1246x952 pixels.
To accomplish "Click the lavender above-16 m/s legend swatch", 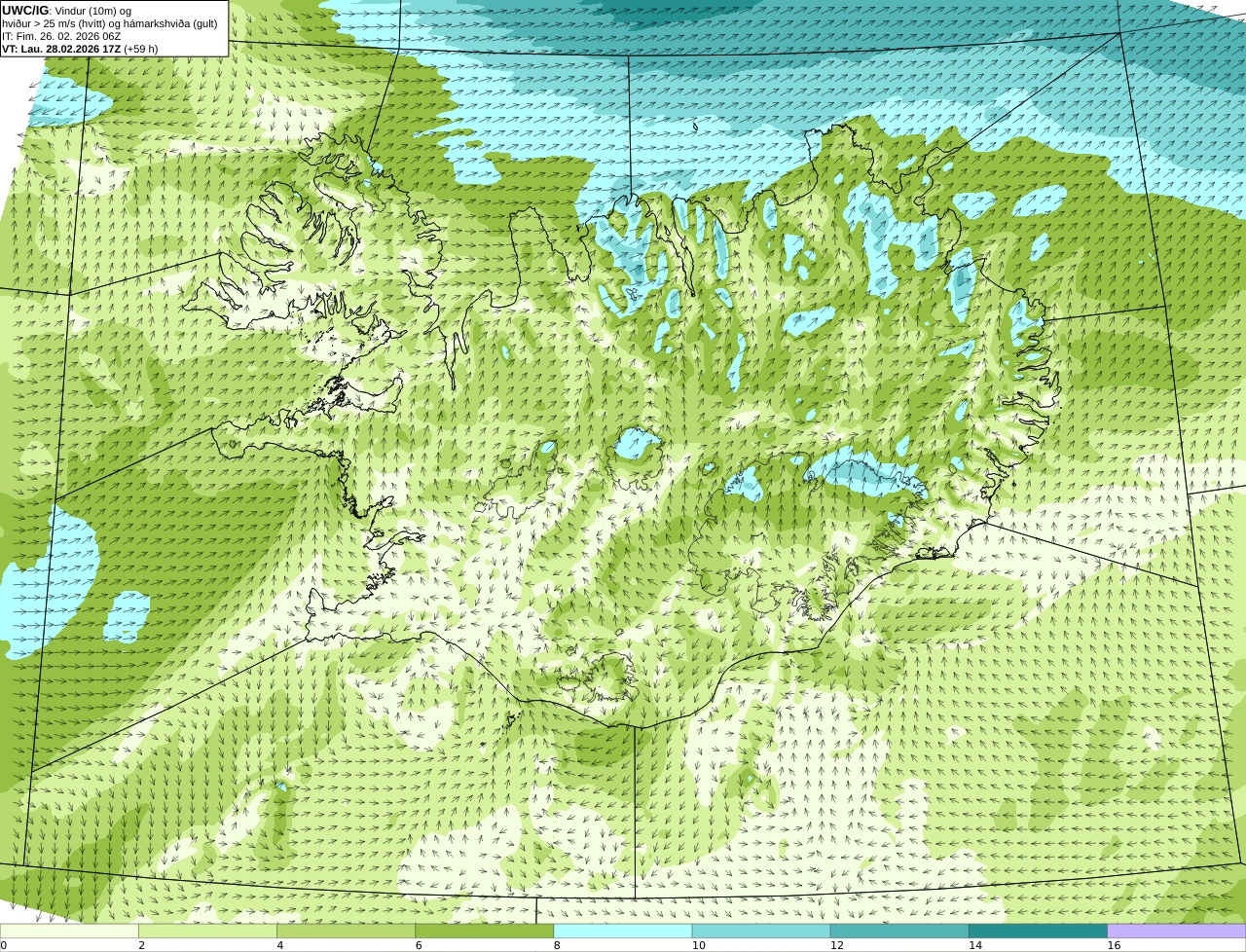I will (x=1177, y=931).
